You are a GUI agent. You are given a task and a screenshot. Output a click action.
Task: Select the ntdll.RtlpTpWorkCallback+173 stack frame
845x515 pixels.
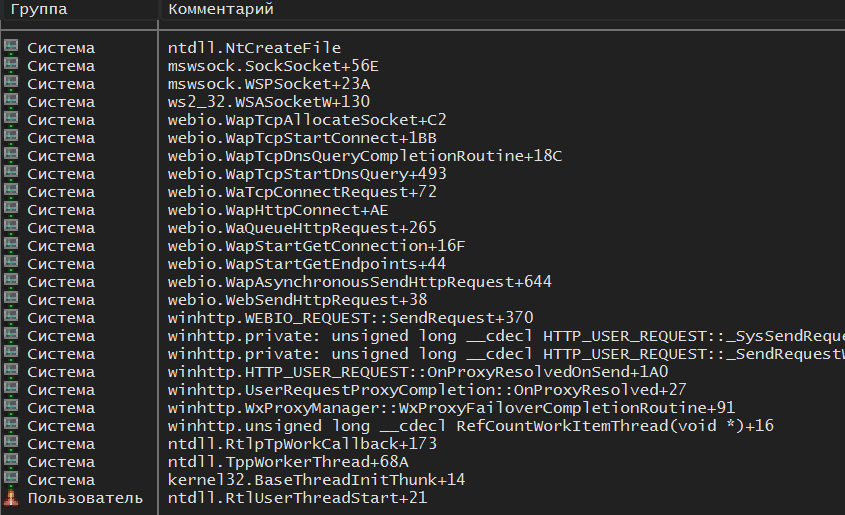[303, 444]
